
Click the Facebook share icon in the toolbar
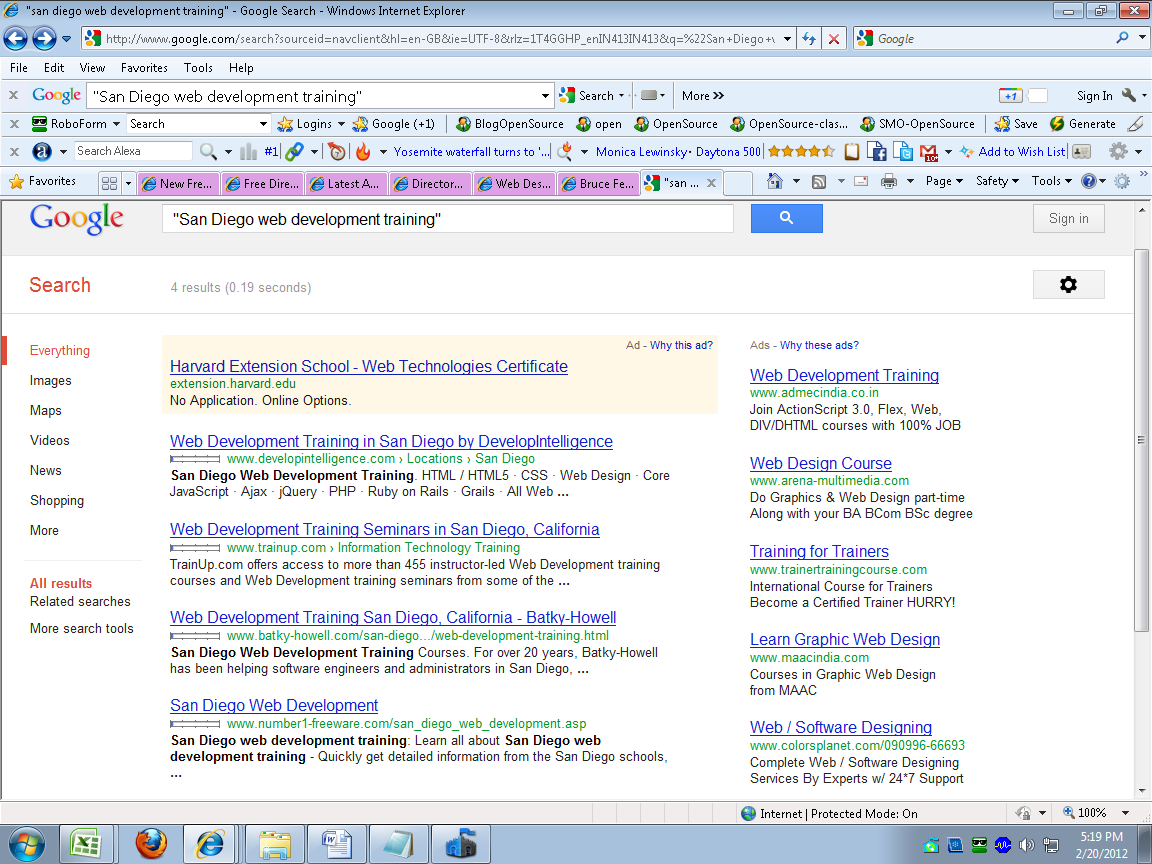878,152
